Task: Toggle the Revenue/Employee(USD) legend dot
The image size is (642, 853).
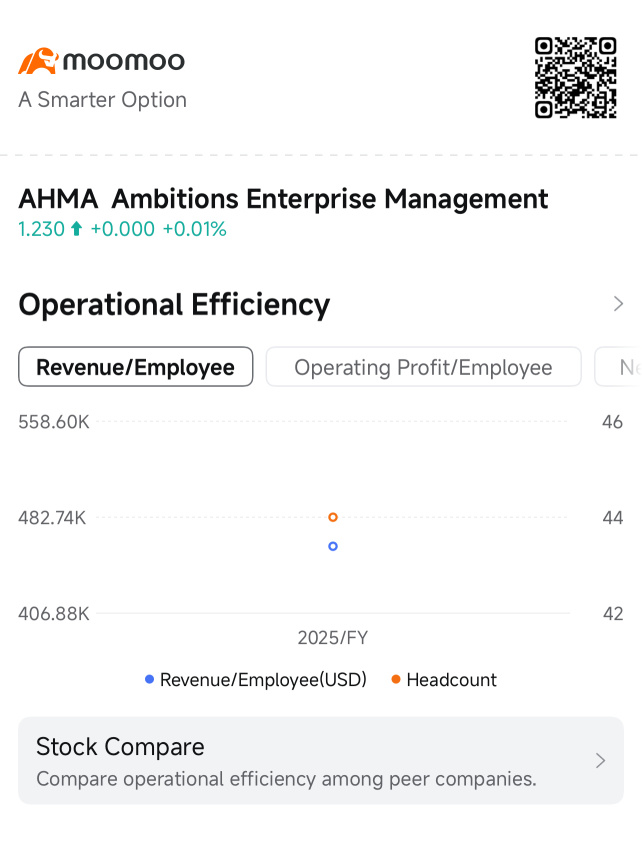Action: coord(149,679)
